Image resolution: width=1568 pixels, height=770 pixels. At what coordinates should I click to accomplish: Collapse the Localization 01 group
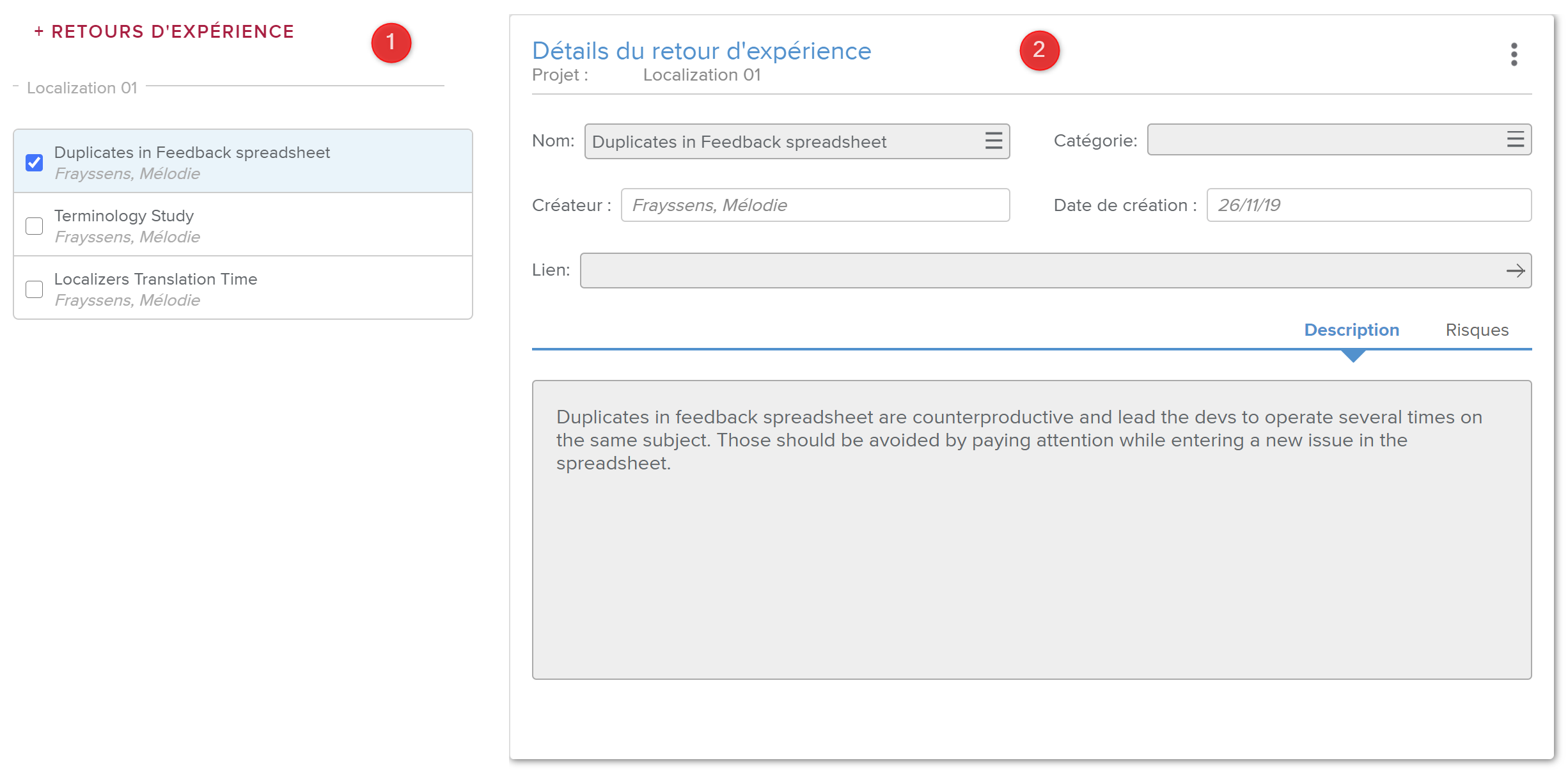tap(16, 86)
